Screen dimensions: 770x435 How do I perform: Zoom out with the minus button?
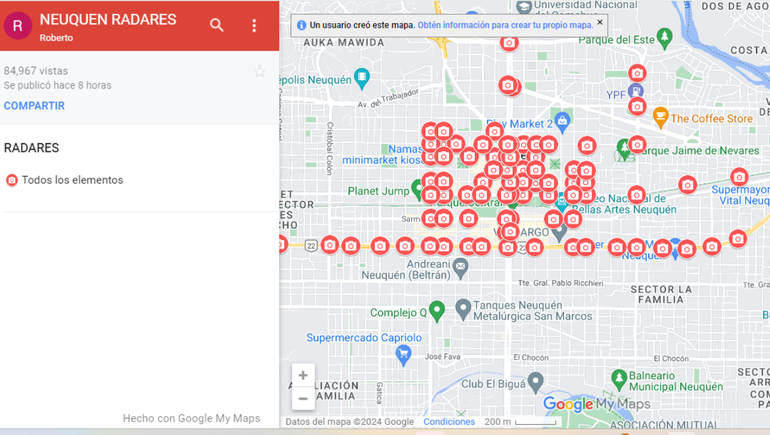(x=303, y=398)
